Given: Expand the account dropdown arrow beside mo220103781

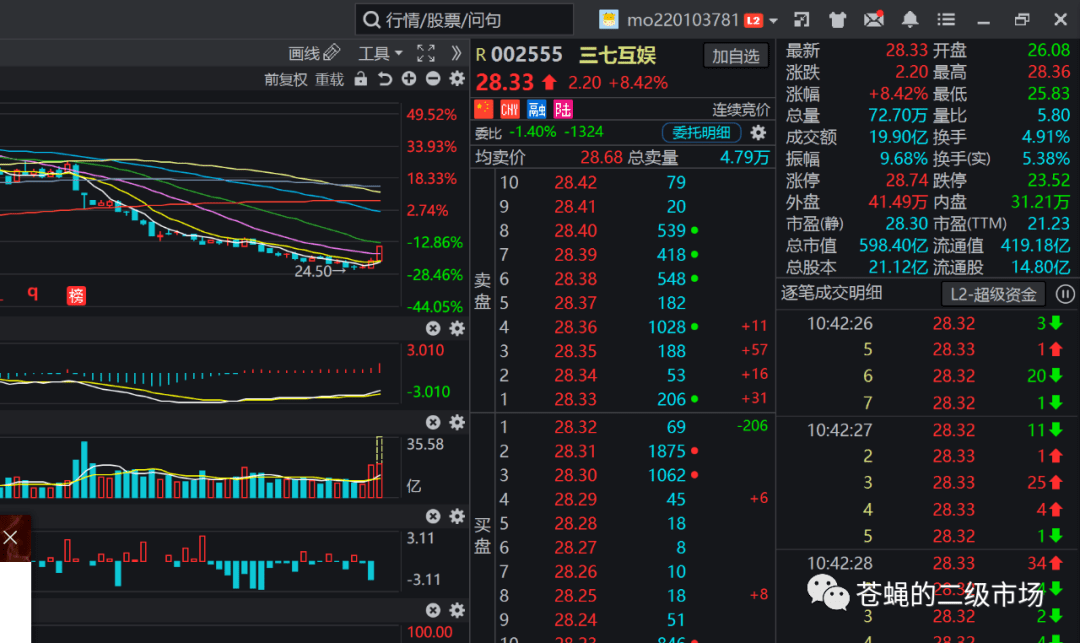Looking at the screenshot, I should 773,21.
